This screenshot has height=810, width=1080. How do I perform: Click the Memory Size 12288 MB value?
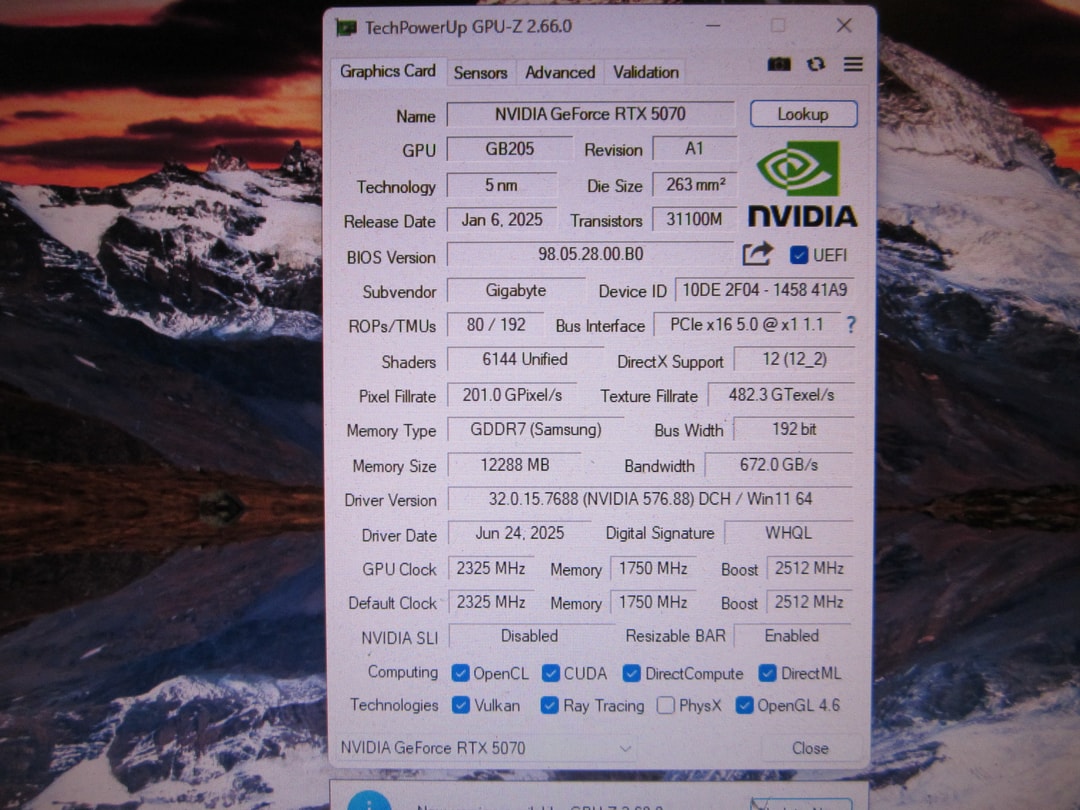[x=515, y=465]
